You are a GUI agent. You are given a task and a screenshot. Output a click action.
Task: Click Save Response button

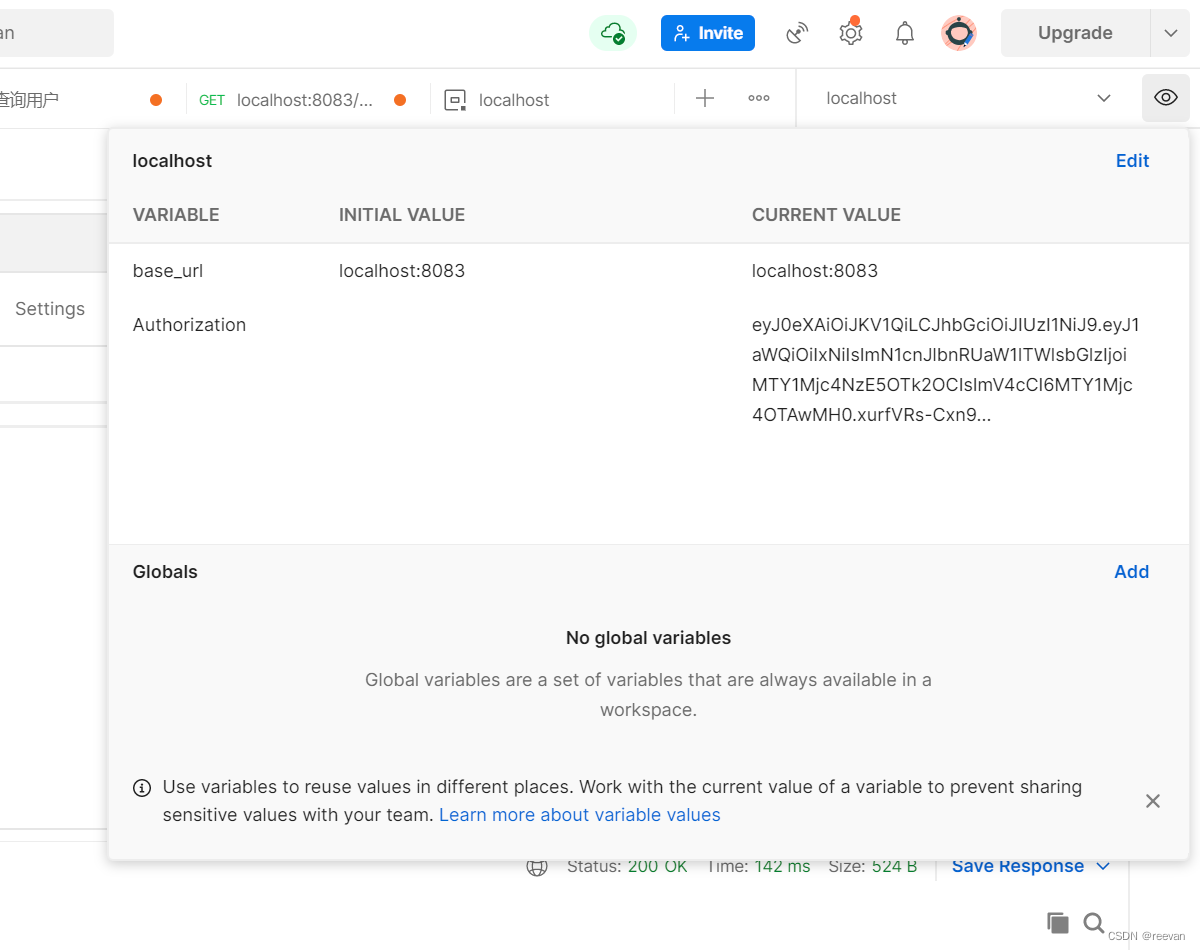(1018, 866)
